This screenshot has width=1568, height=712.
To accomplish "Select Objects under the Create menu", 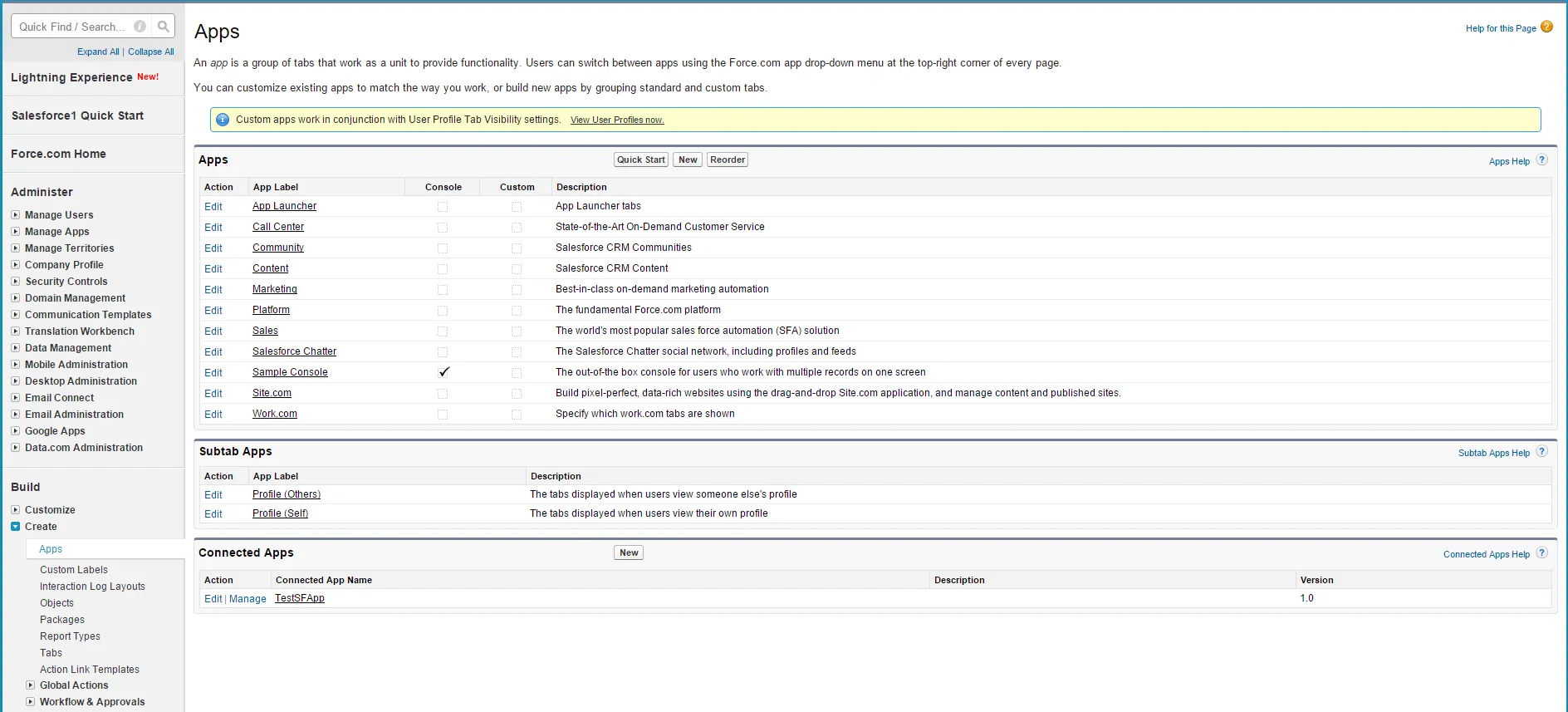I will pos(56,603).
